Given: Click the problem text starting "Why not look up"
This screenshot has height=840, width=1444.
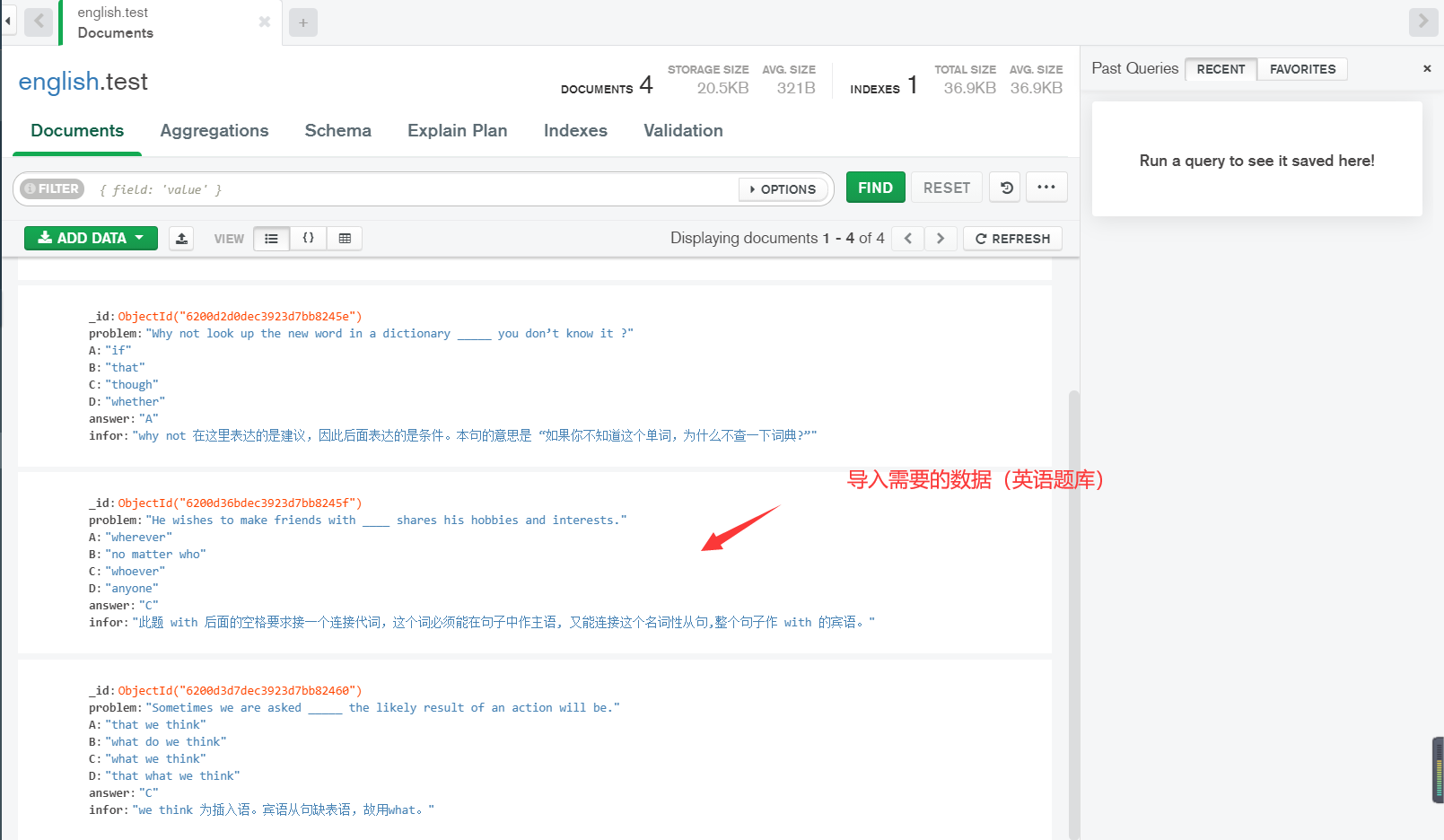Looking at the screenshot, I should point(389,333).
